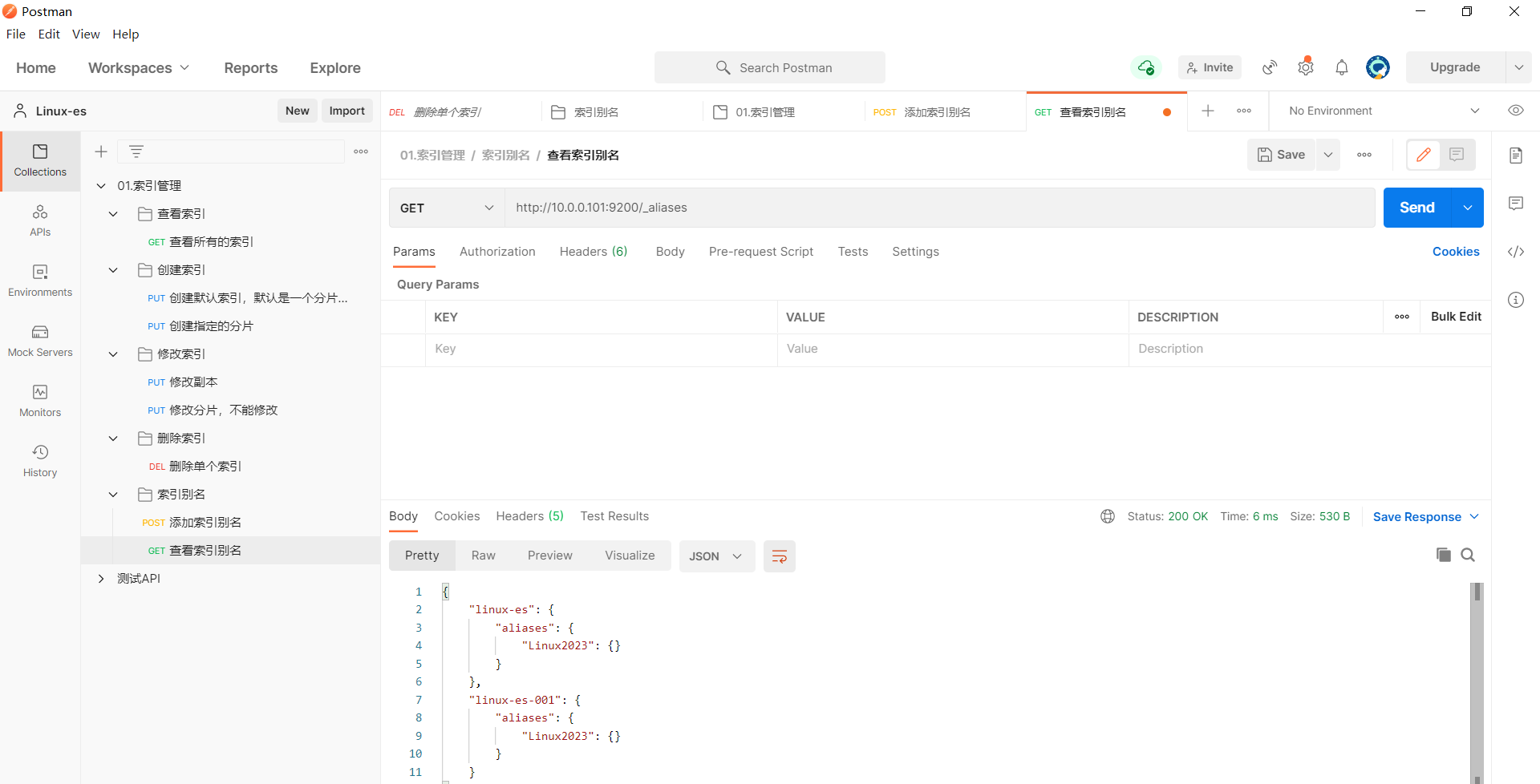Switch to the Authorization tab

[x=497, y=252]
